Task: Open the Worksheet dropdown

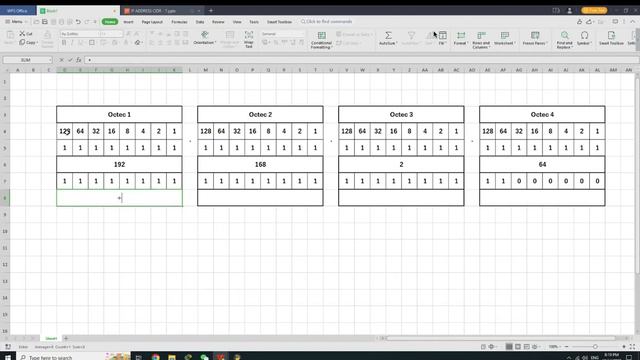Action: pyautogui.click(x=504, y=38)
